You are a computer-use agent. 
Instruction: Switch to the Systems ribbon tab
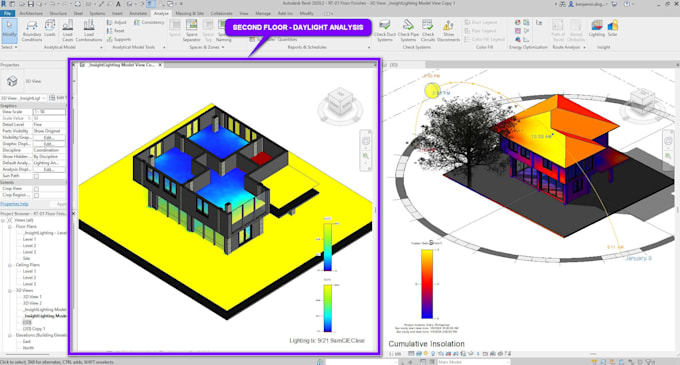(97, 13)
